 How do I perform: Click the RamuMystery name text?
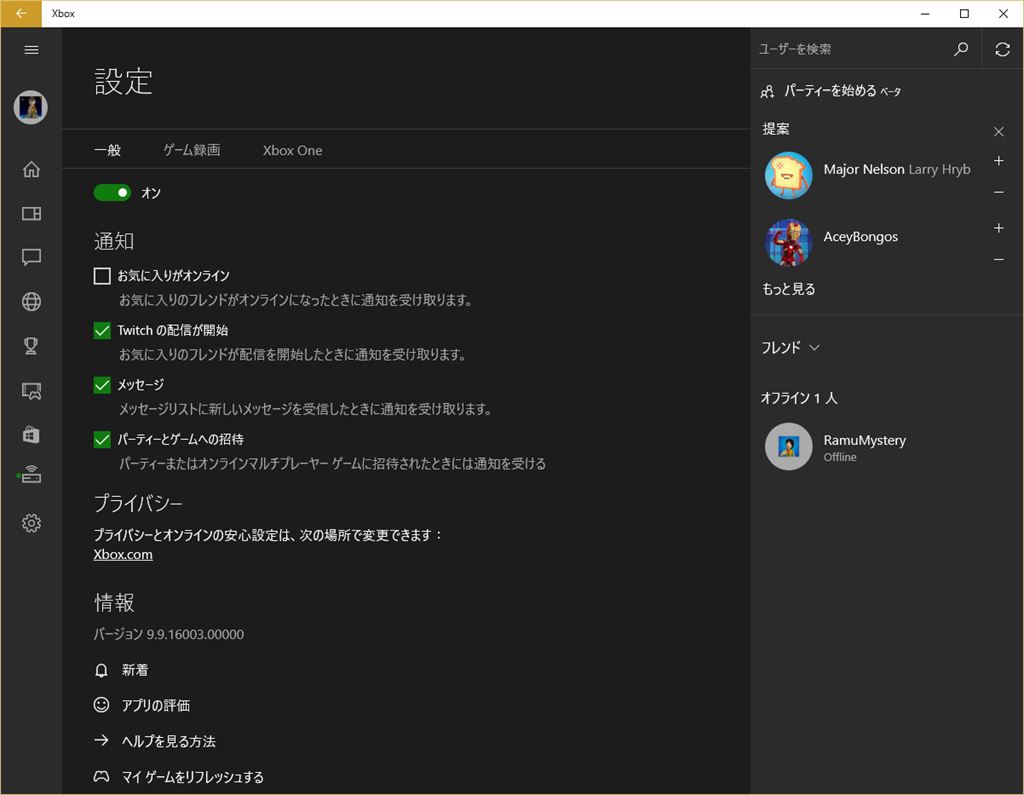tap(865, 440)
